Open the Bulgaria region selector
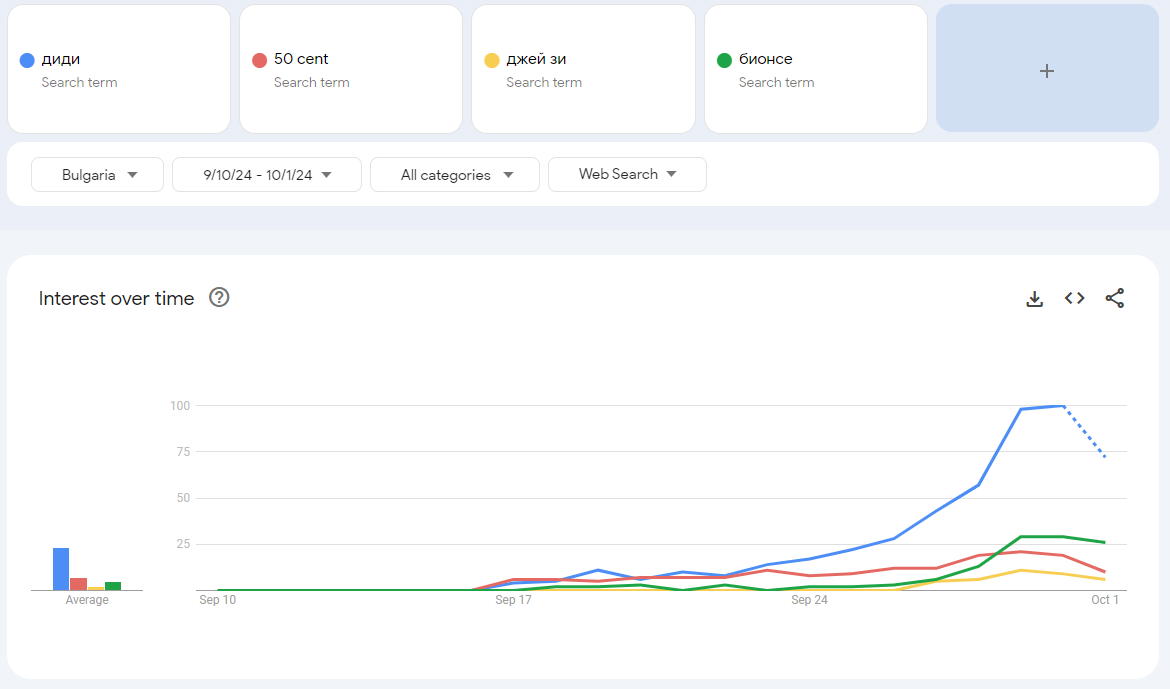 97,174
